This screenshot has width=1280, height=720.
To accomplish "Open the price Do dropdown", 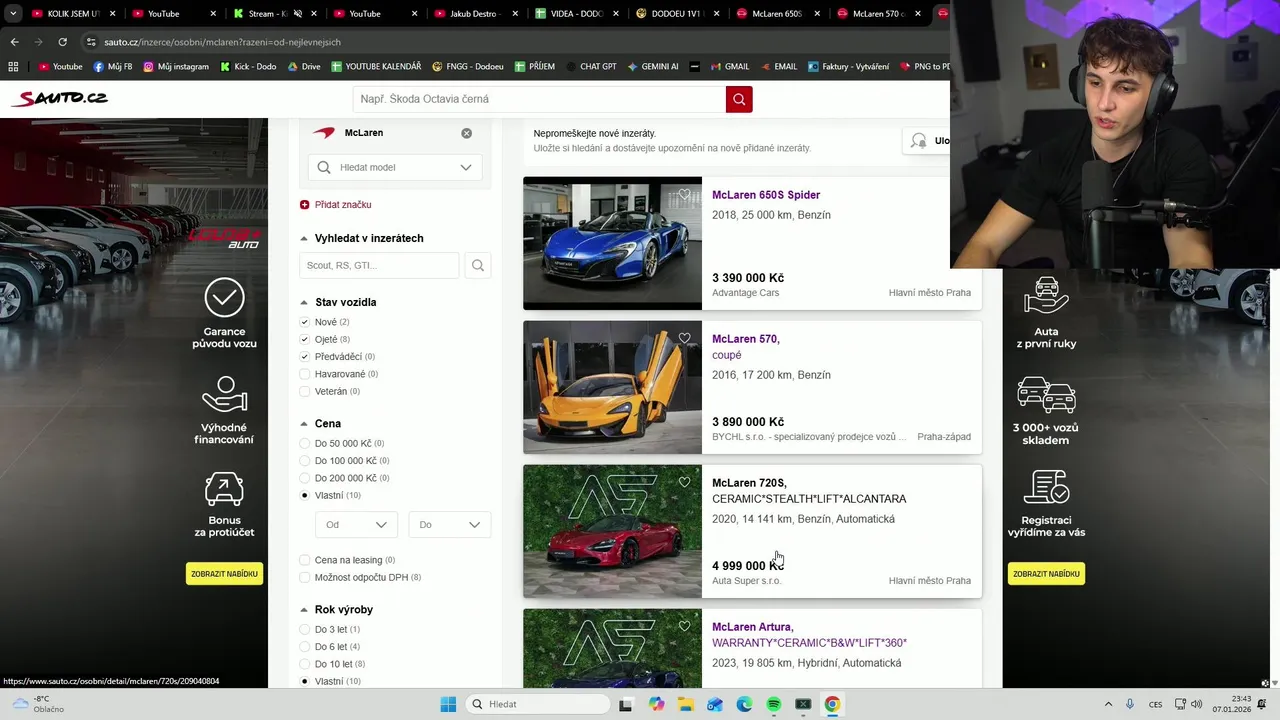I will click(450, 524).
